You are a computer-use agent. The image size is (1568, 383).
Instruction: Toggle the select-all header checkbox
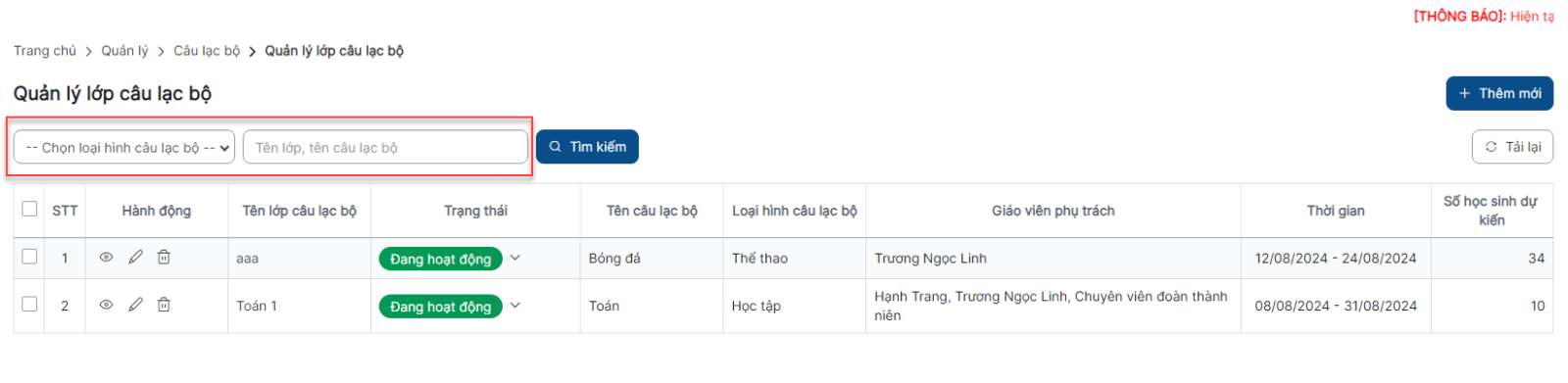click(29, 209)
